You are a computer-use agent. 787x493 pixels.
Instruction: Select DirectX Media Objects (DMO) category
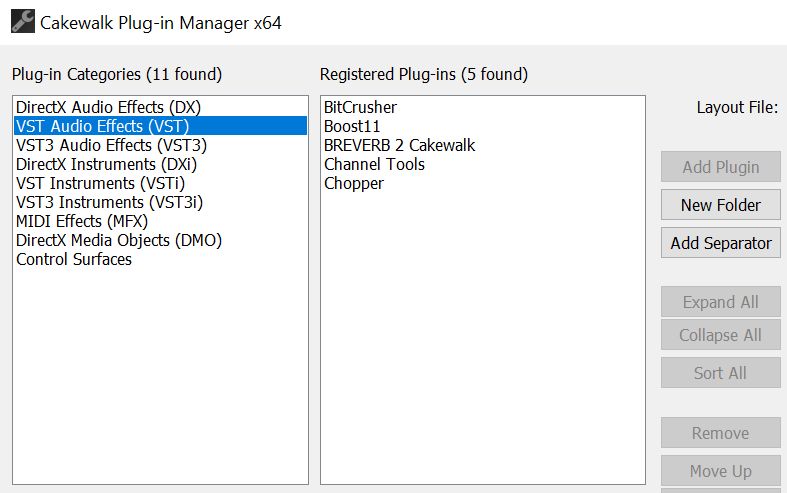point(119,240)
